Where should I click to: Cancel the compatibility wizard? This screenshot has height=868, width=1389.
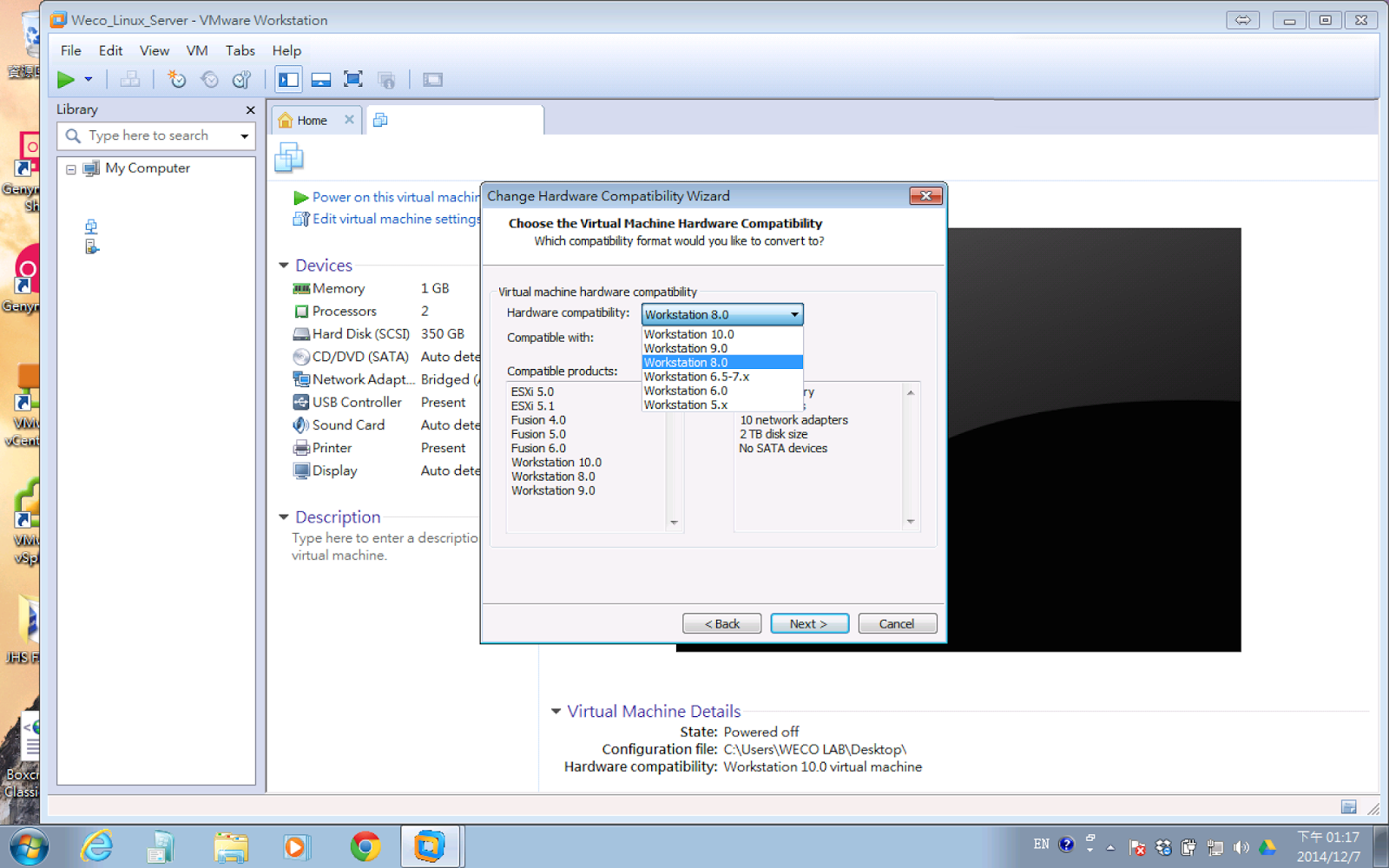click(x=897, y=623)
